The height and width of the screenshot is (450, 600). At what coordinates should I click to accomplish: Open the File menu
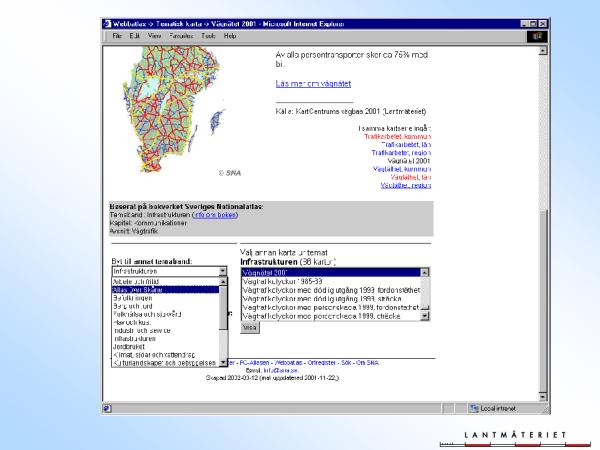point(117,36)
